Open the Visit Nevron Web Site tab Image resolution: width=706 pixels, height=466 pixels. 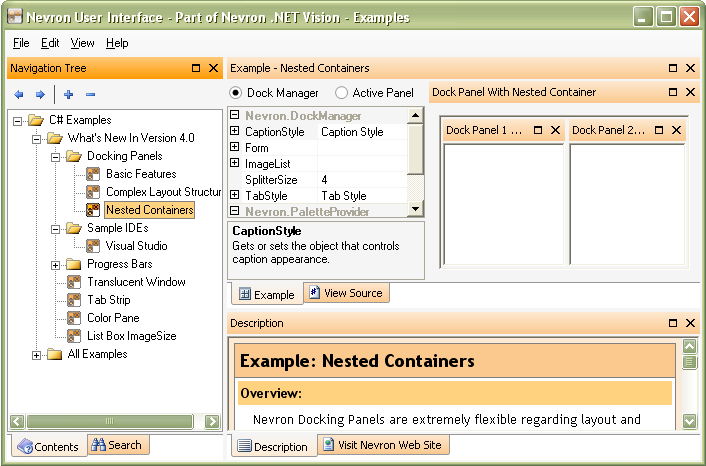click(x=384, y=445)
